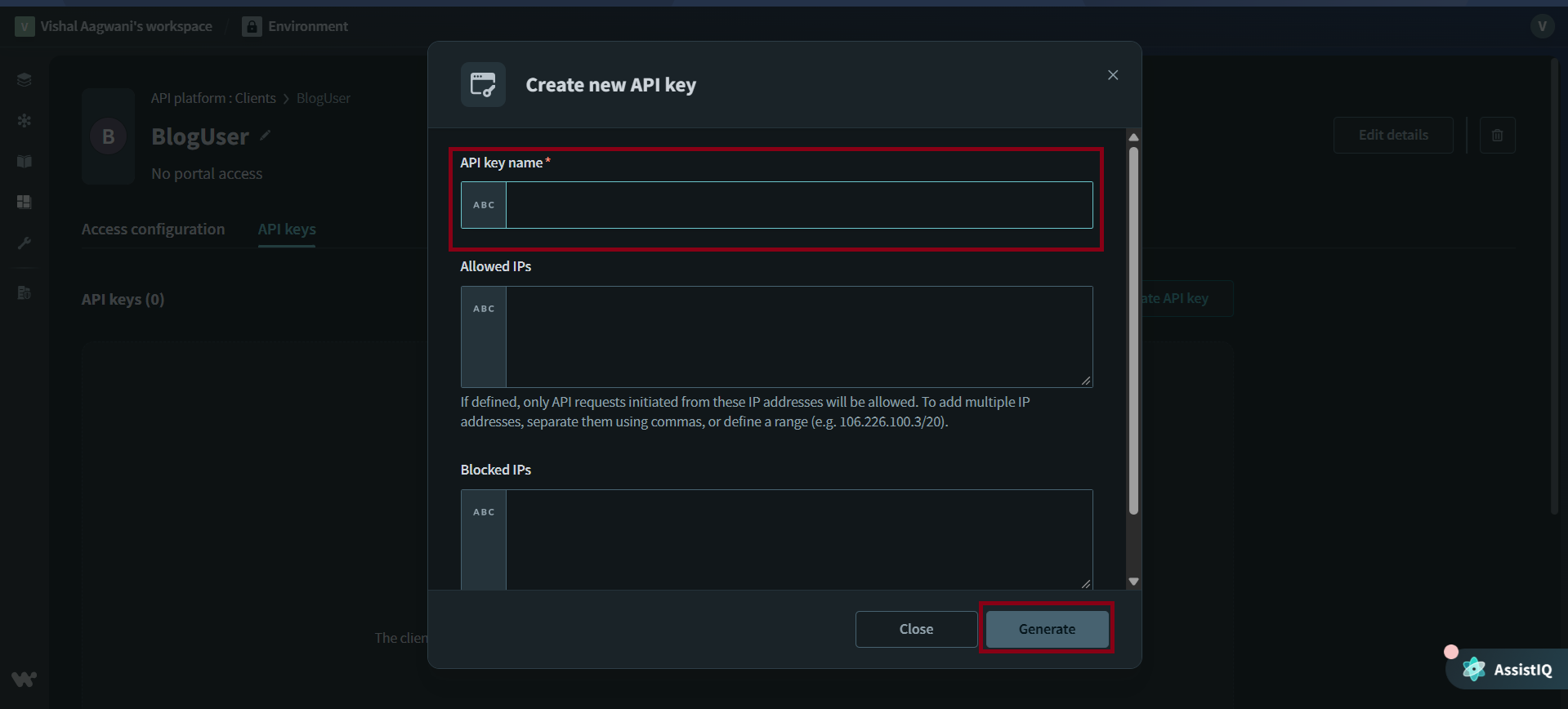Open the components hub icon in the sidebar
1568x709 pixels.
(24, 120)
